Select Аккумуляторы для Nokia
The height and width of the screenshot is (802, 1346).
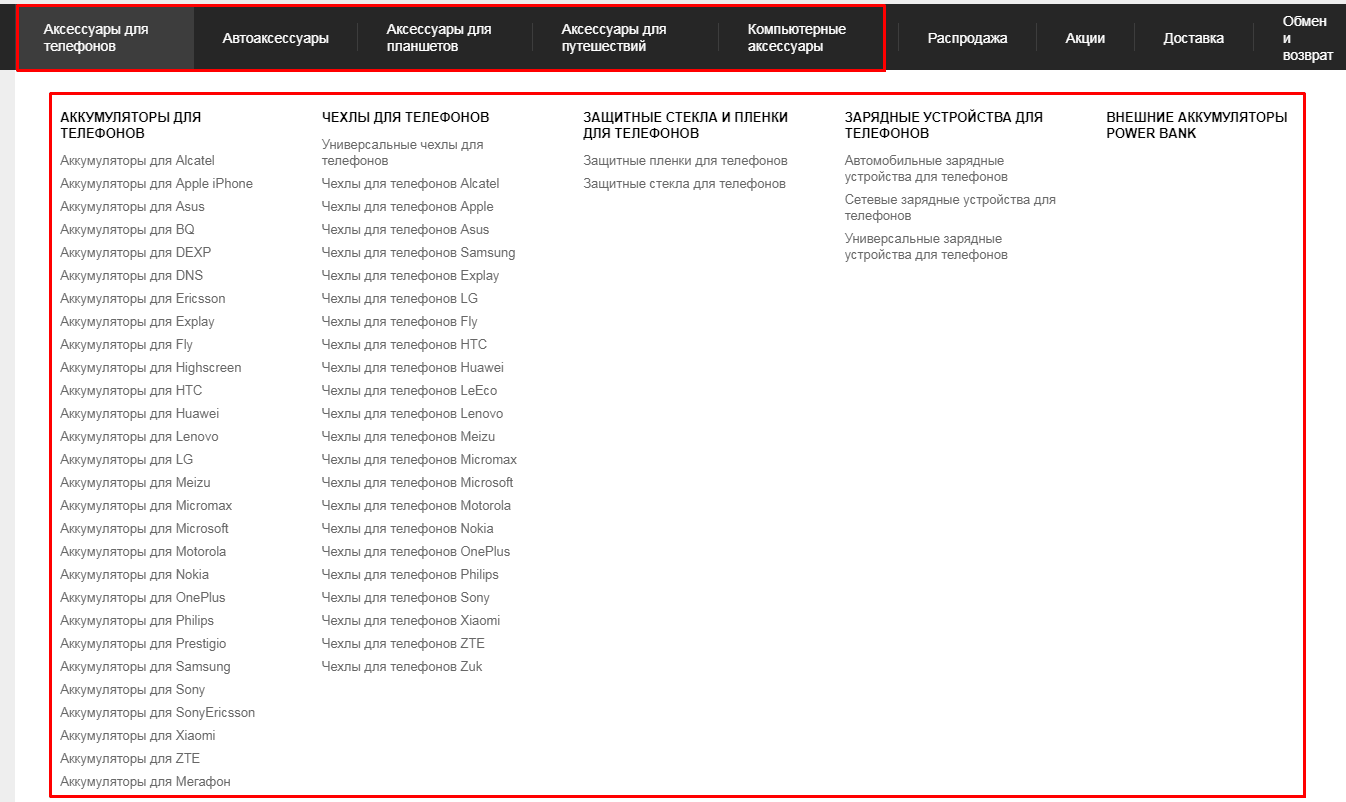click(134, 574)
